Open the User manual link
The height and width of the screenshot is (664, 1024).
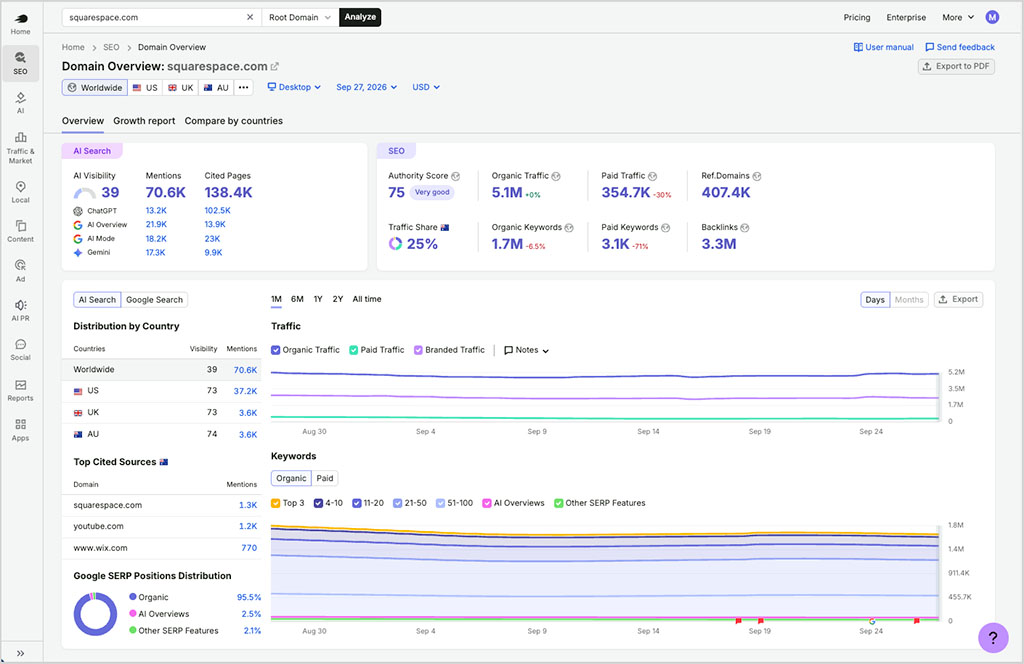pos(884,47)
